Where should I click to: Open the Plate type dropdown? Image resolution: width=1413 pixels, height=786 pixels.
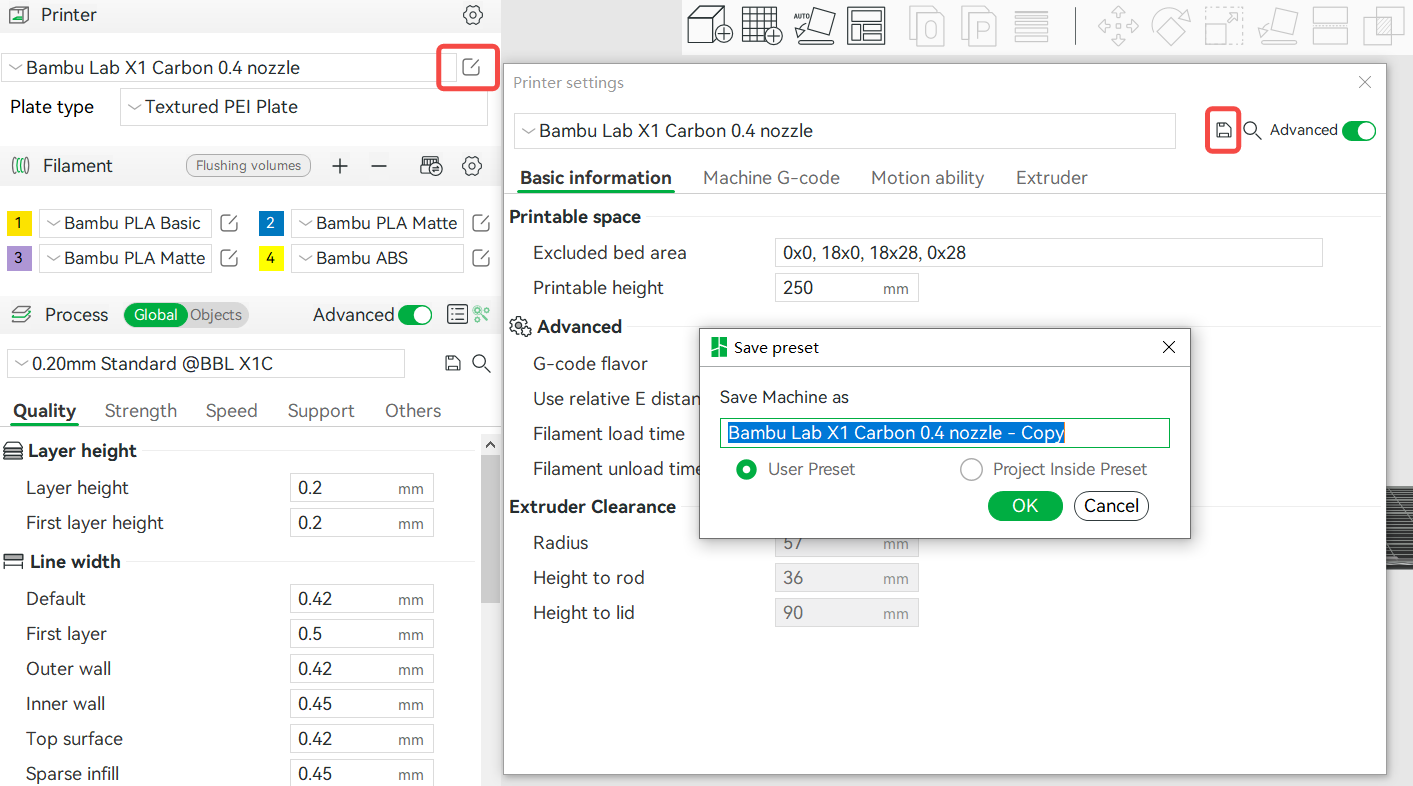click(303, 107)
